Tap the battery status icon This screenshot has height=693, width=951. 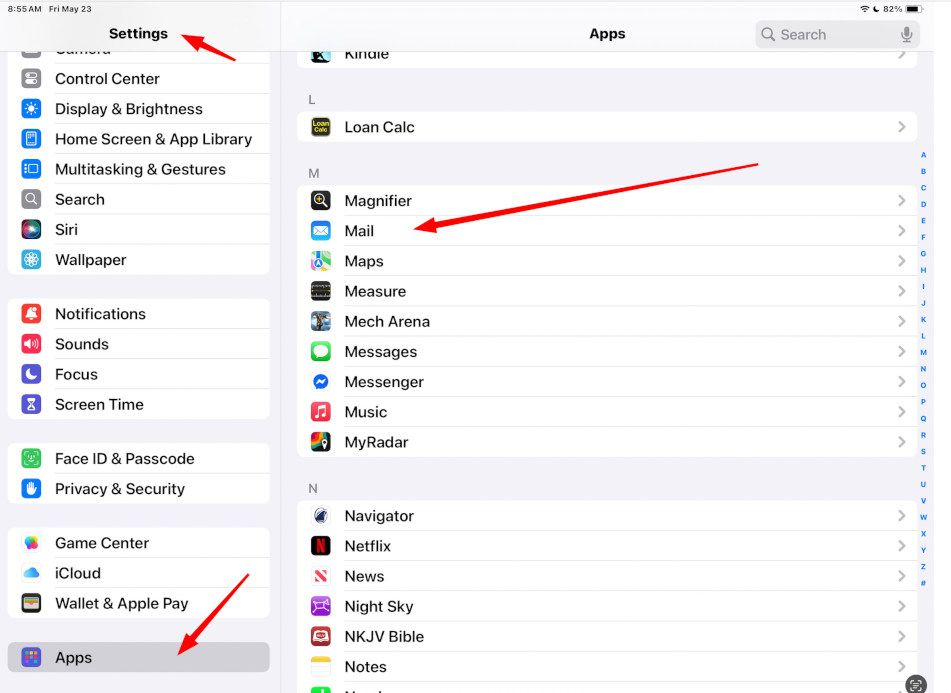tap(913, 9)
